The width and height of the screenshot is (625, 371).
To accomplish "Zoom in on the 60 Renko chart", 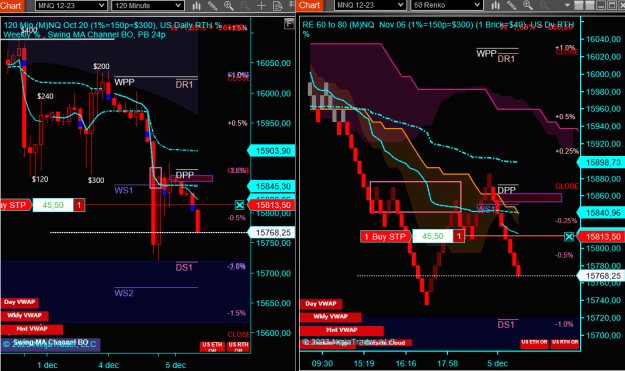I will point(528,6).
